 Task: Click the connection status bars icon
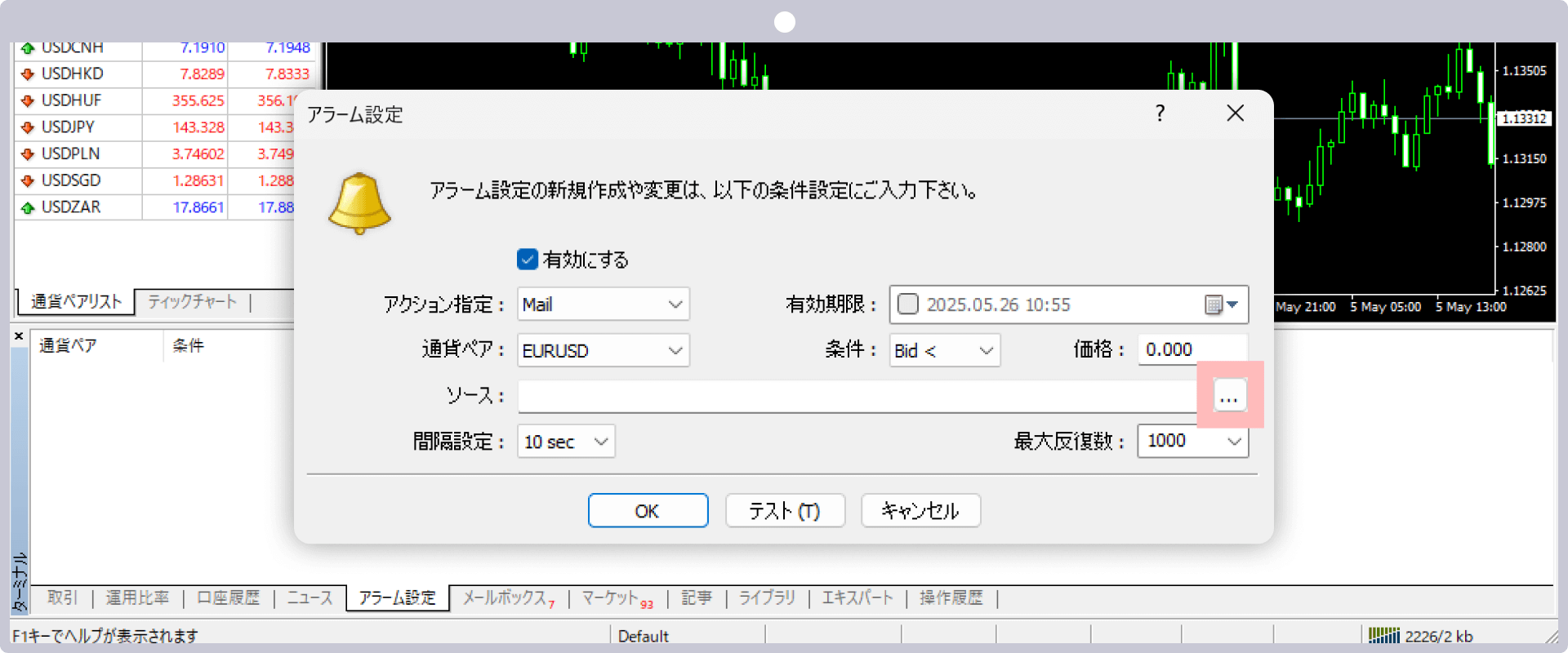[x=1383, y=635]
